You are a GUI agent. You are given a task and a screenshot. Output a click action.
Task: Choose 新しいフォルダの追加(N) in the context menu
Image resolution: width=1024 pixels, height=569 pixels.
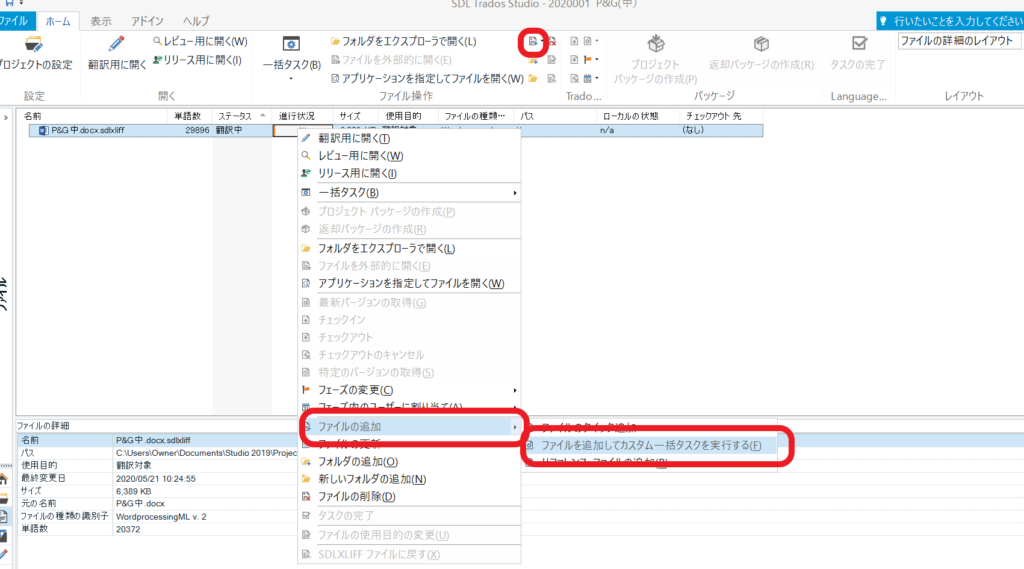(x=409, y=480)
